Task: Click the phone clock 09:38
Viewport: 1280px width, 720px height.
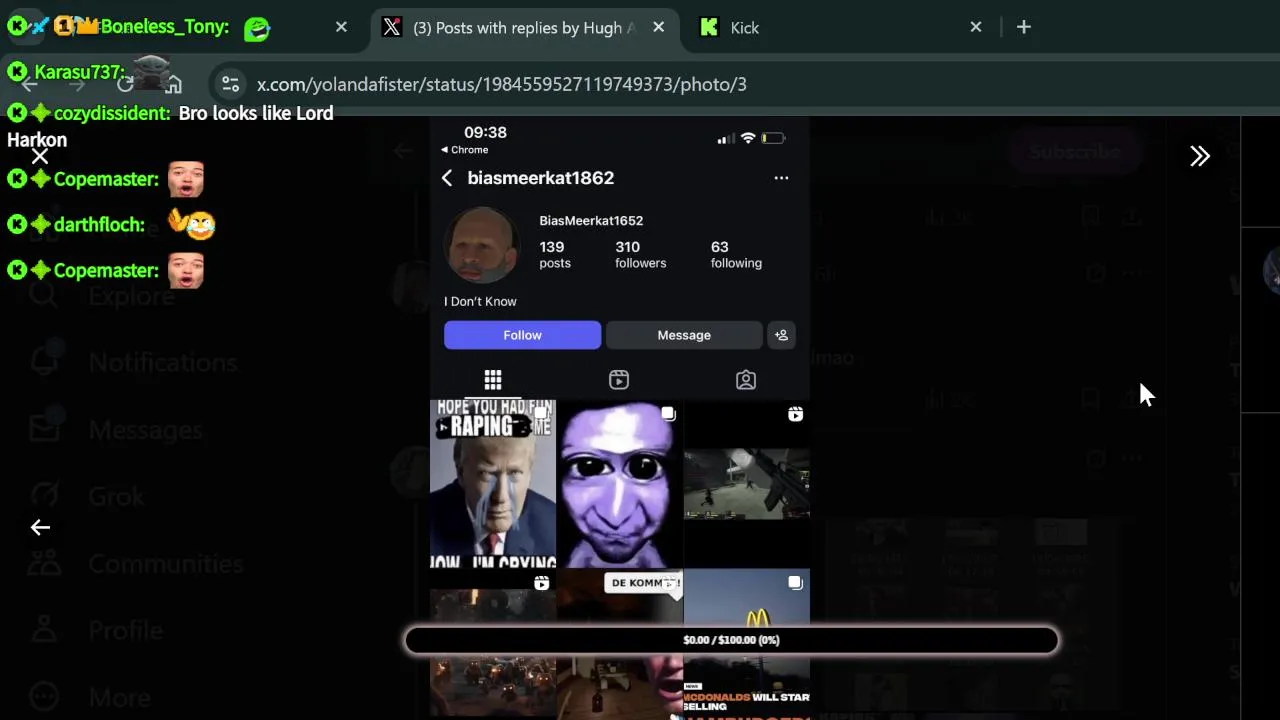Action: 485,132
